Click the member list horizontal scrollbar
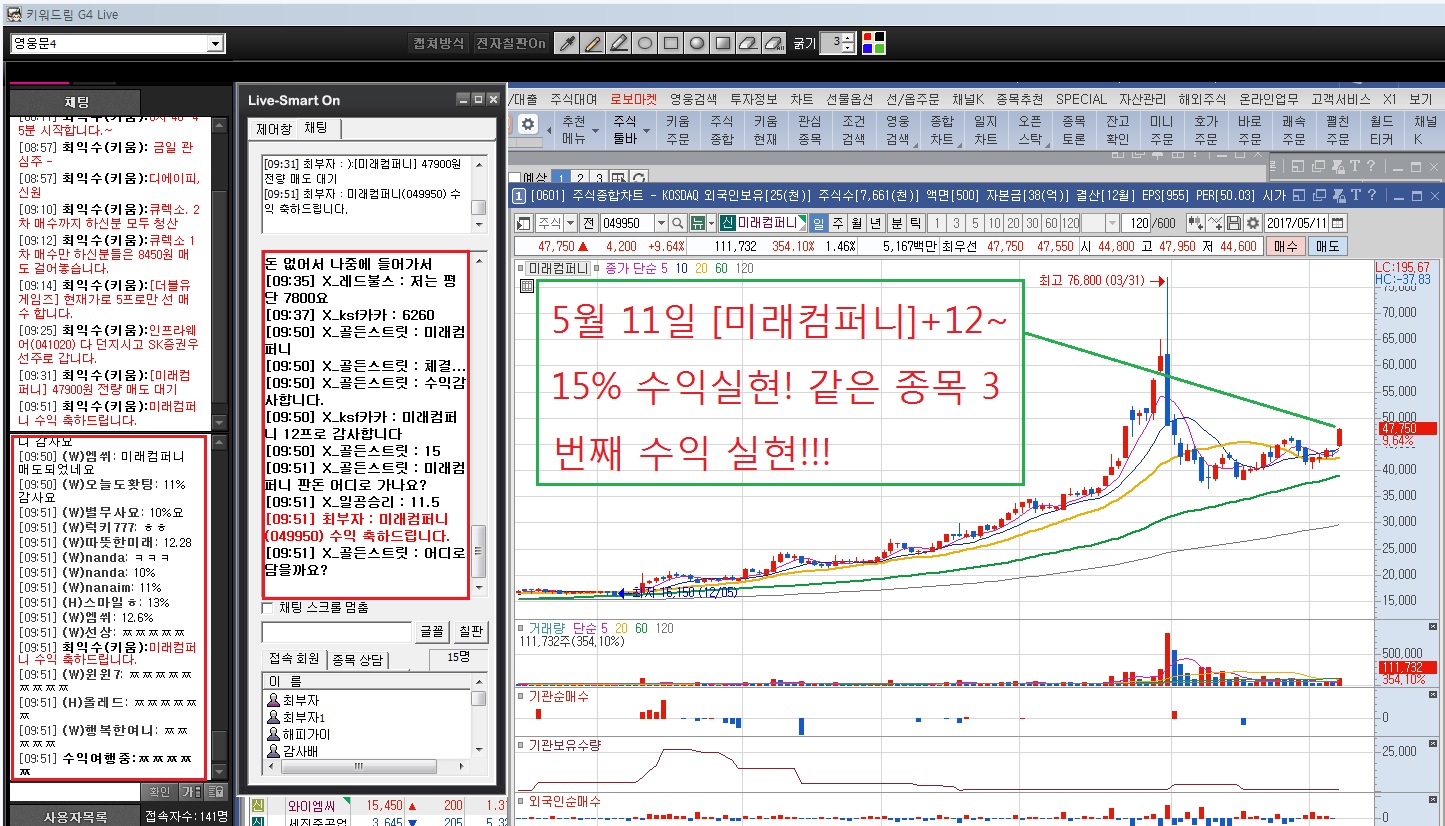This screenshot has height=826, width=1445. [366, 767]
